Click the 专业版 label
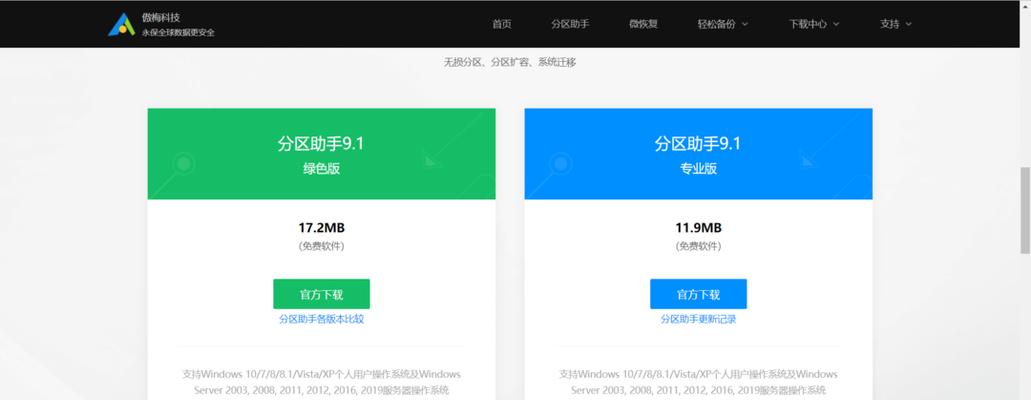The image size is (1031, 400). [x=698, y=168]
